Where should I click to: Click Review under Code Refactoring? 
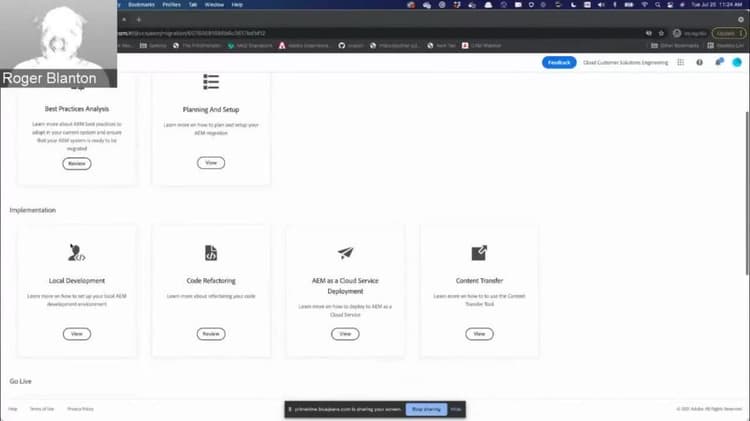click(211, 334)
